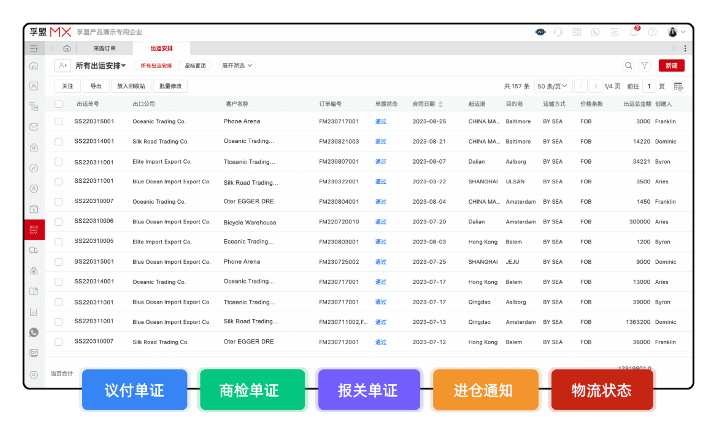
Task: Click the search magnifier icon
Action: 626,65
